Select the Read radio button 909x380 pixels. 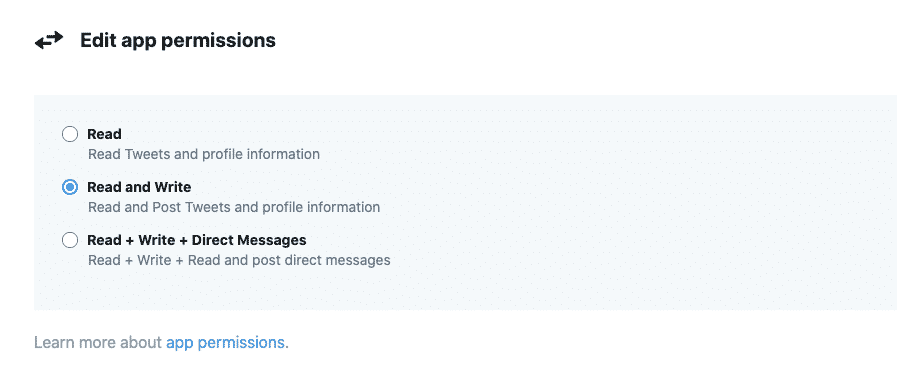click(70, 135)
